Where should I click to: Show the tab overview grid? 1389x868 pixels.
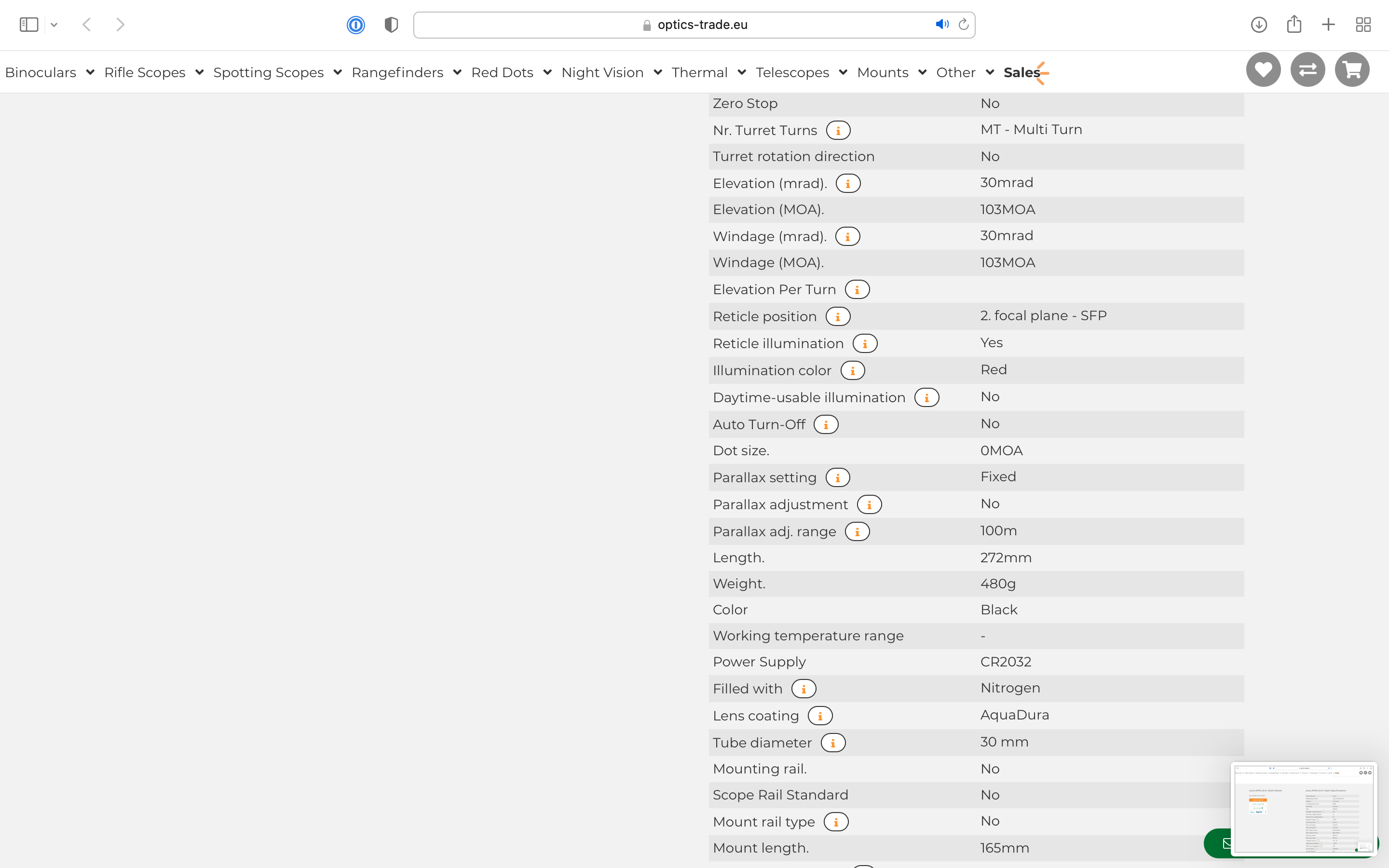click(1363, 25)
